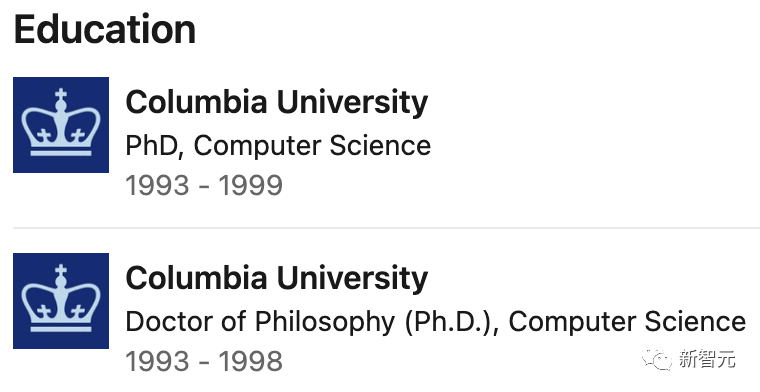The image size is (760, 392).
Task: Click the second Columbia University crown logo
Action: coord(61,301)
